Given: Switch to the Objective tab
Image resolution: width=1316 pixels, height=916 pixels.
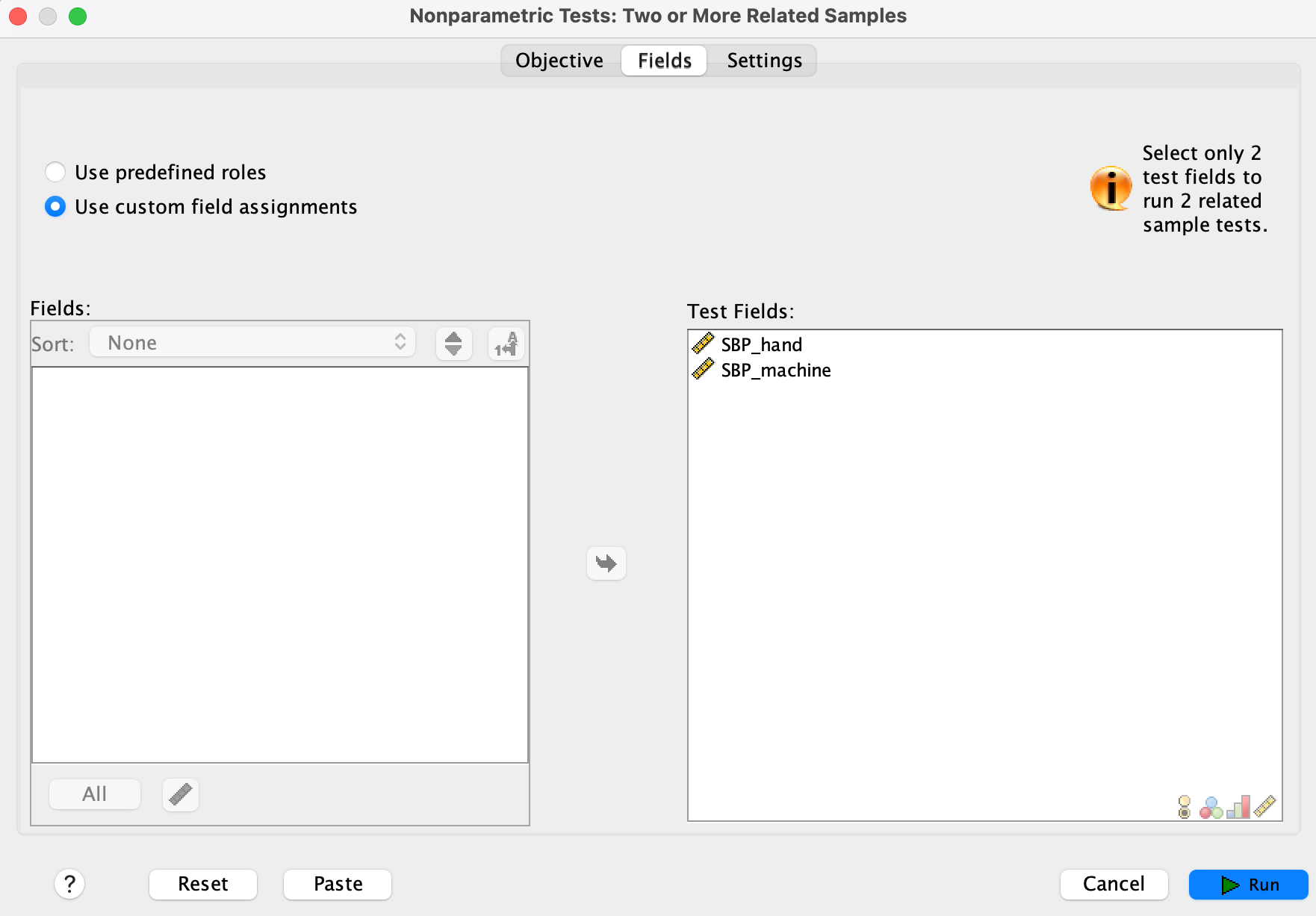Looking at the screenshot, I should tap(559, 61).
